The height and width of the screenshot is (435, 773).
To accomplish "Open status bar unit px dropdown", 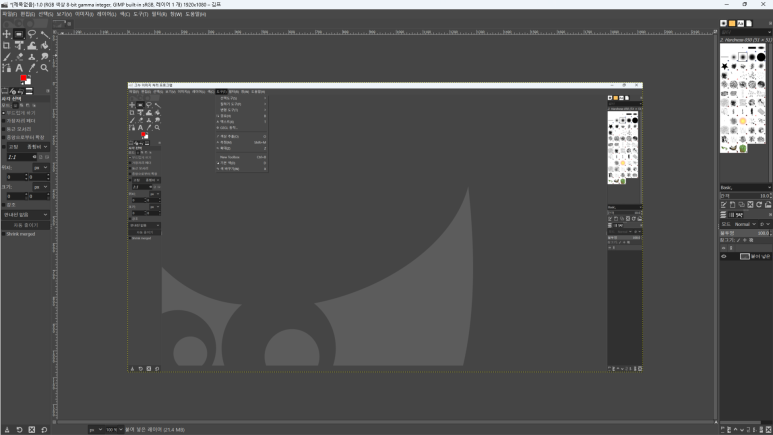I will pyautogui.click(x=96, y=430).
